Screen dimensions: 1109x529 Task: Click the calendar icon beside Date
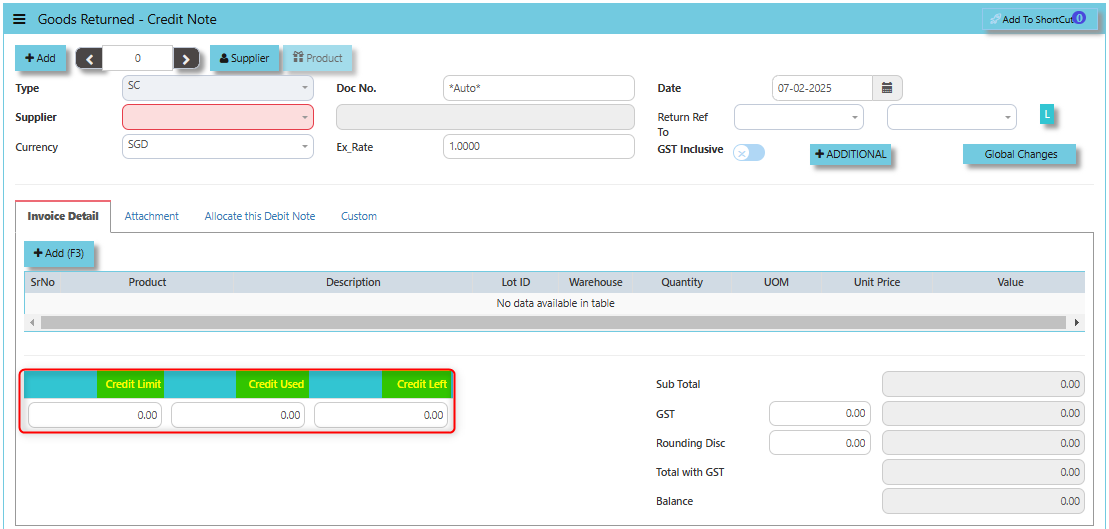(x=887, y=88)
